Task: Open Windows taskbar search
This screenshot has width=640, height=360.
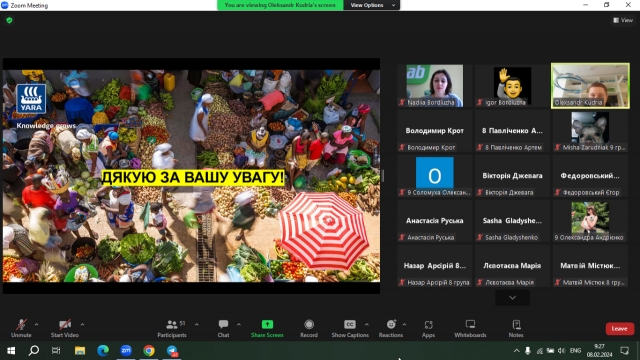Action: (34, 351)
